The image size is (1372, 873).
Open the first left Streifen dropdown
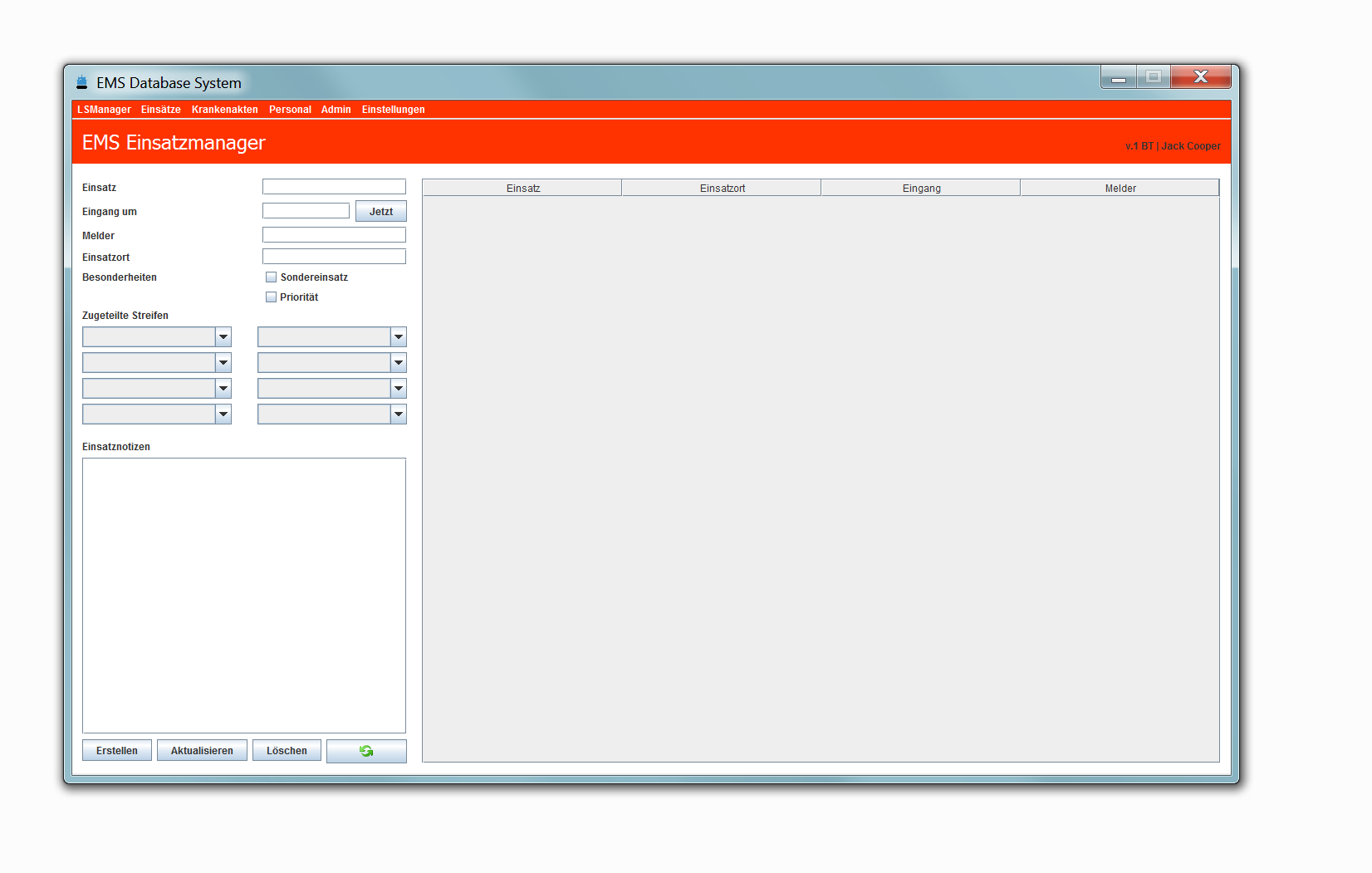coord(157,337)
